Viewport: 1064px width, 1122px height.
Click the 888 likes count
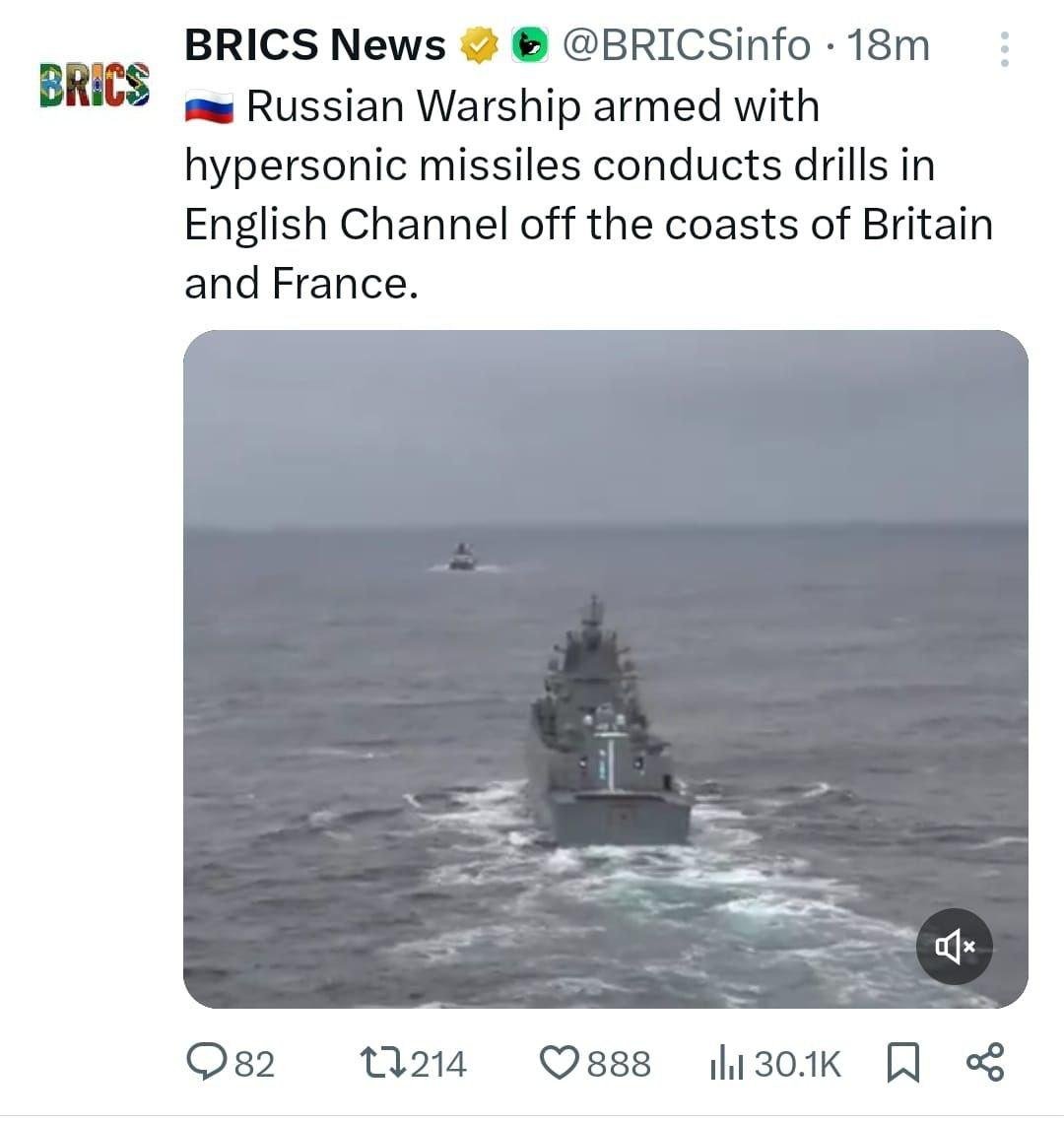(619, 1064)
